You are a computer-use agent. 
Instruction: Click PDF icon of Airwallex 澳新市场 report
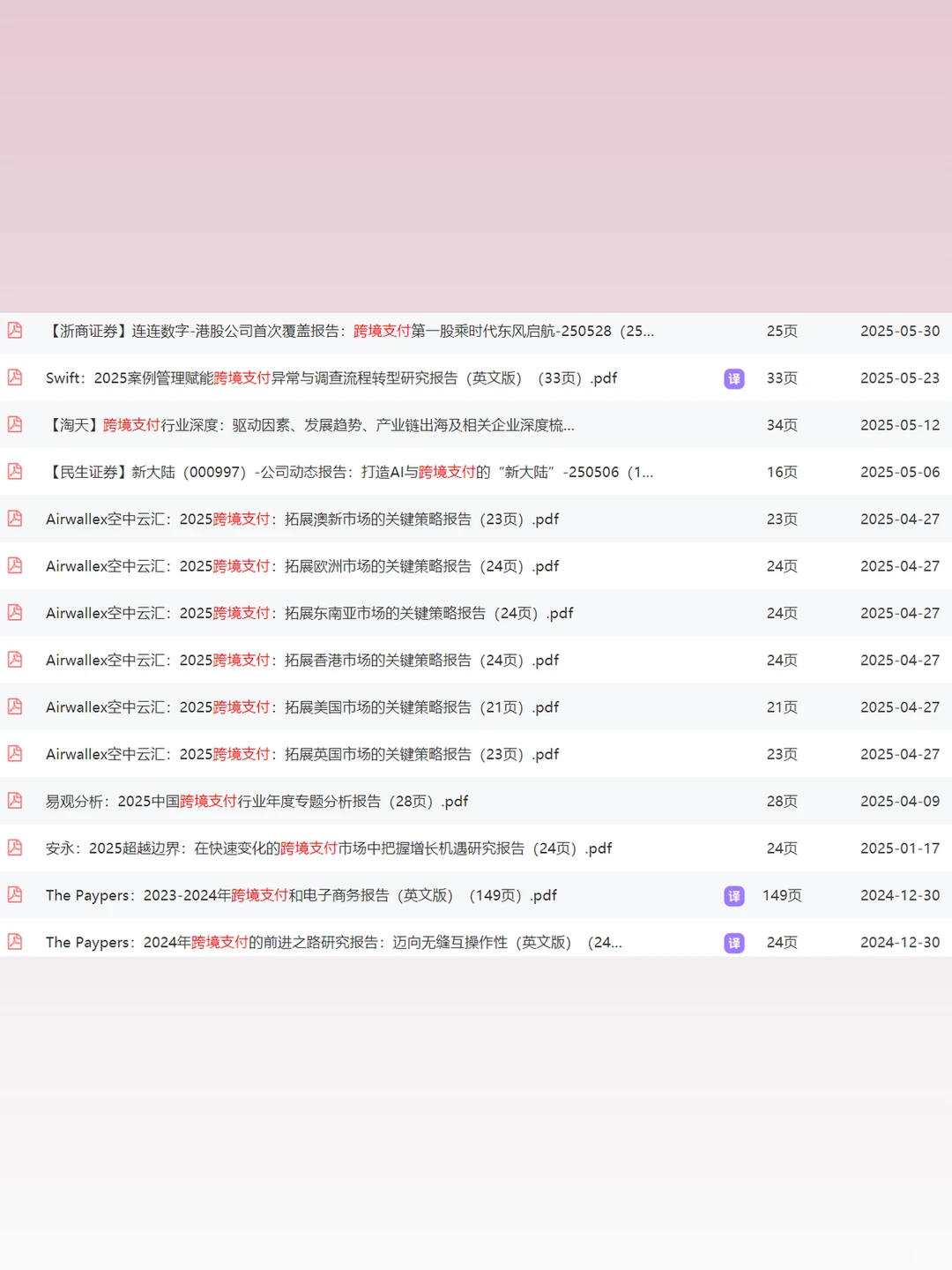coord(15,519)
